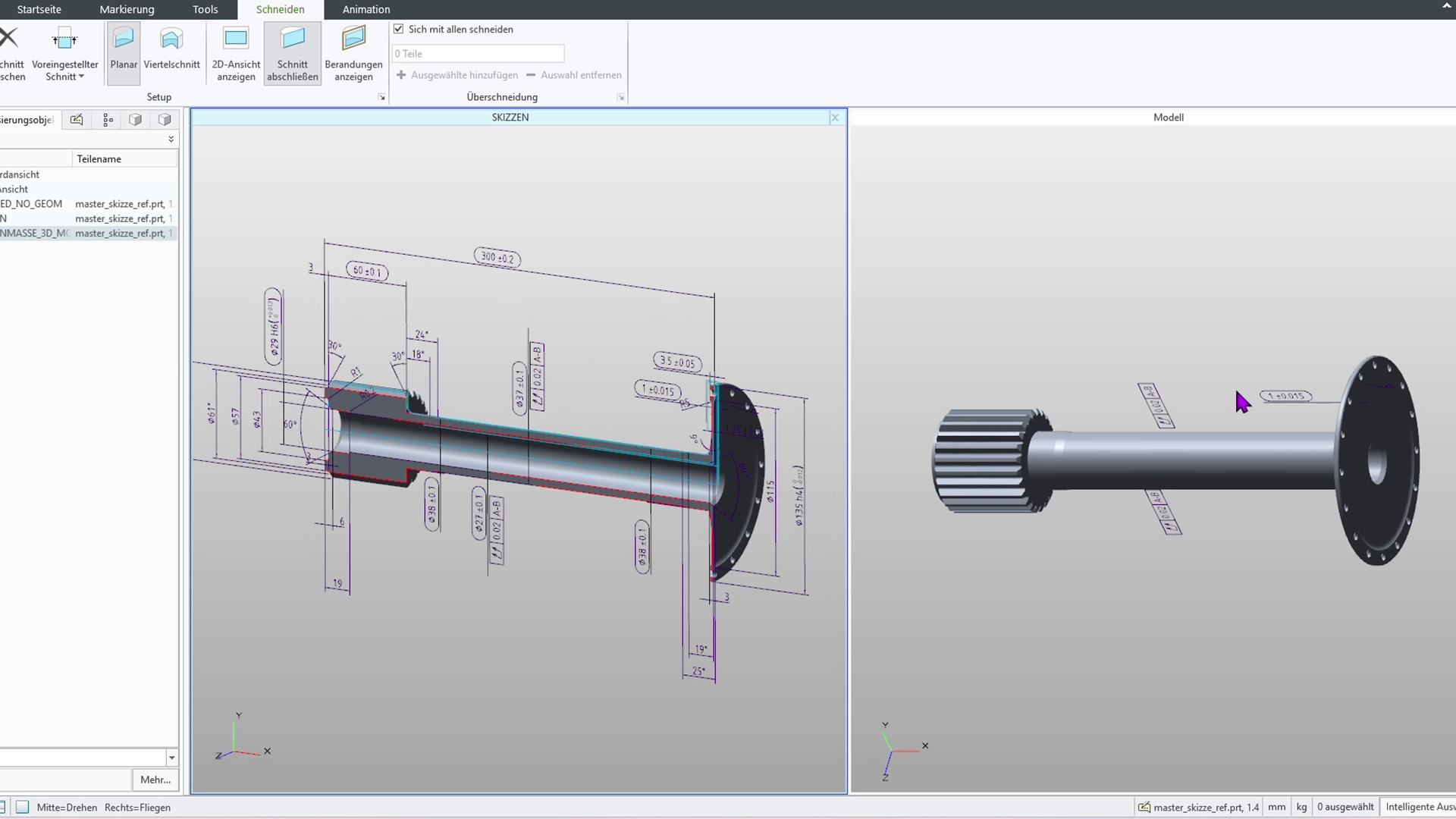The width and height of the screenshot is (1456, 819).
Task: Expand the double-chevron in sidebar panel
Action: point(171,140)
